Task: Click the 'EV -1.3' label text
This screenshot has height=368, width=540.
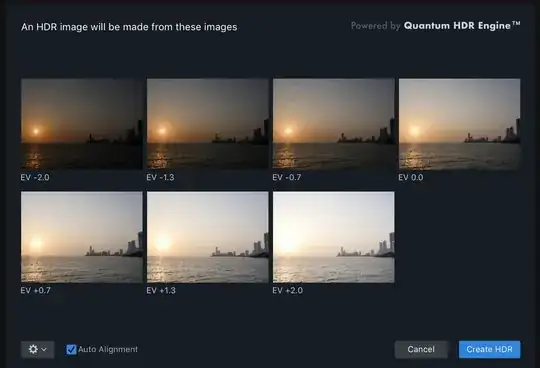Action: (x=160, y=177)
